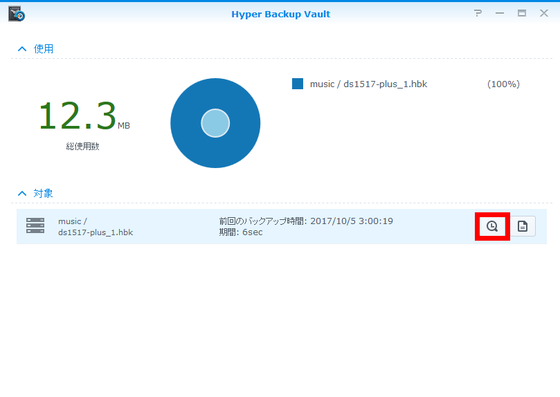The image size is (560, 397).
Task: Select the music / ds1517-plus_1.hbk target row
Action: 281,227
